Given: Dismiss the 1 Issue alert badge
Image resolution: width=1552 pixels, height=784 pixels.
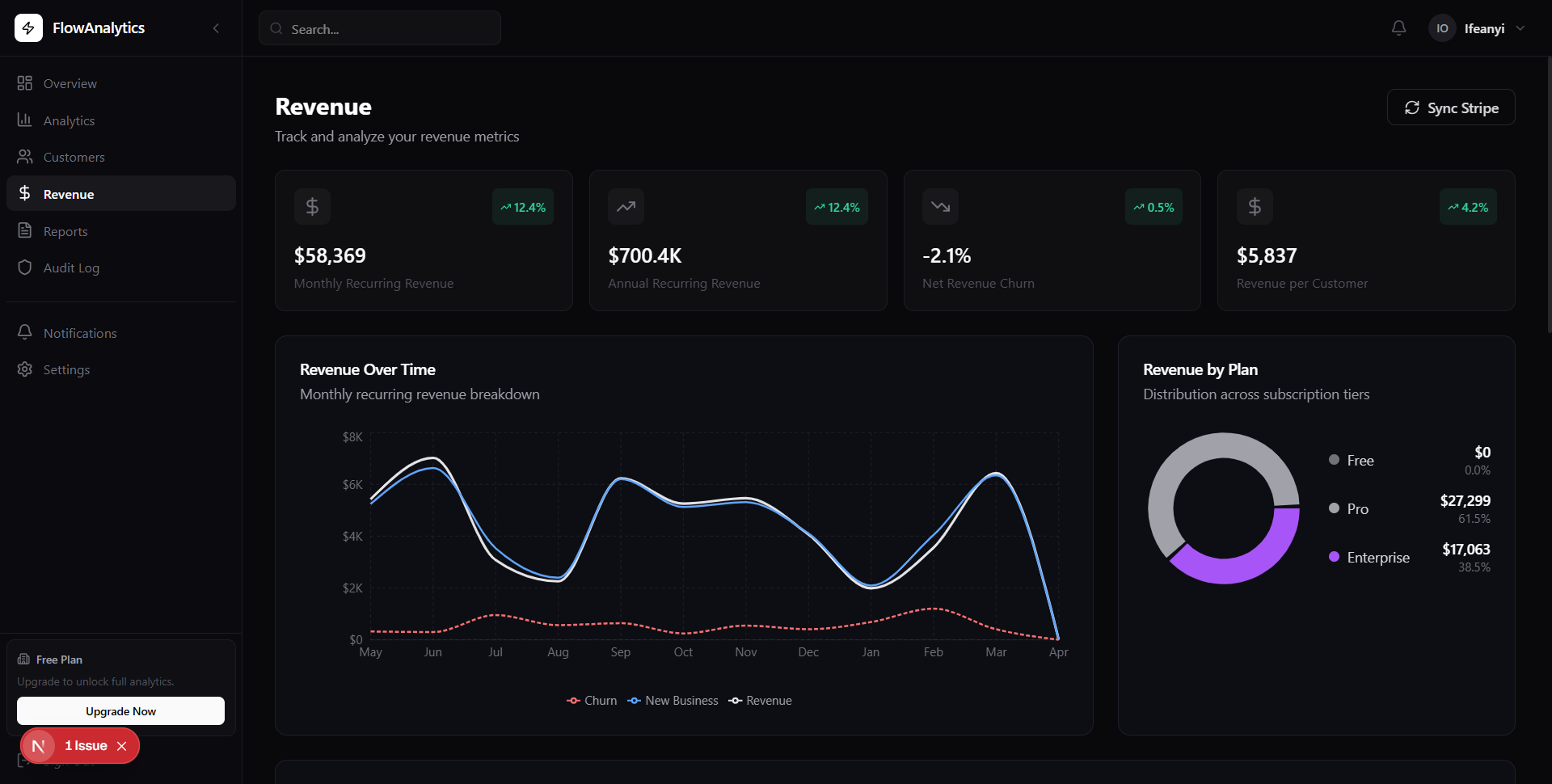Looking at the screenshot, I should coord(122,745).
